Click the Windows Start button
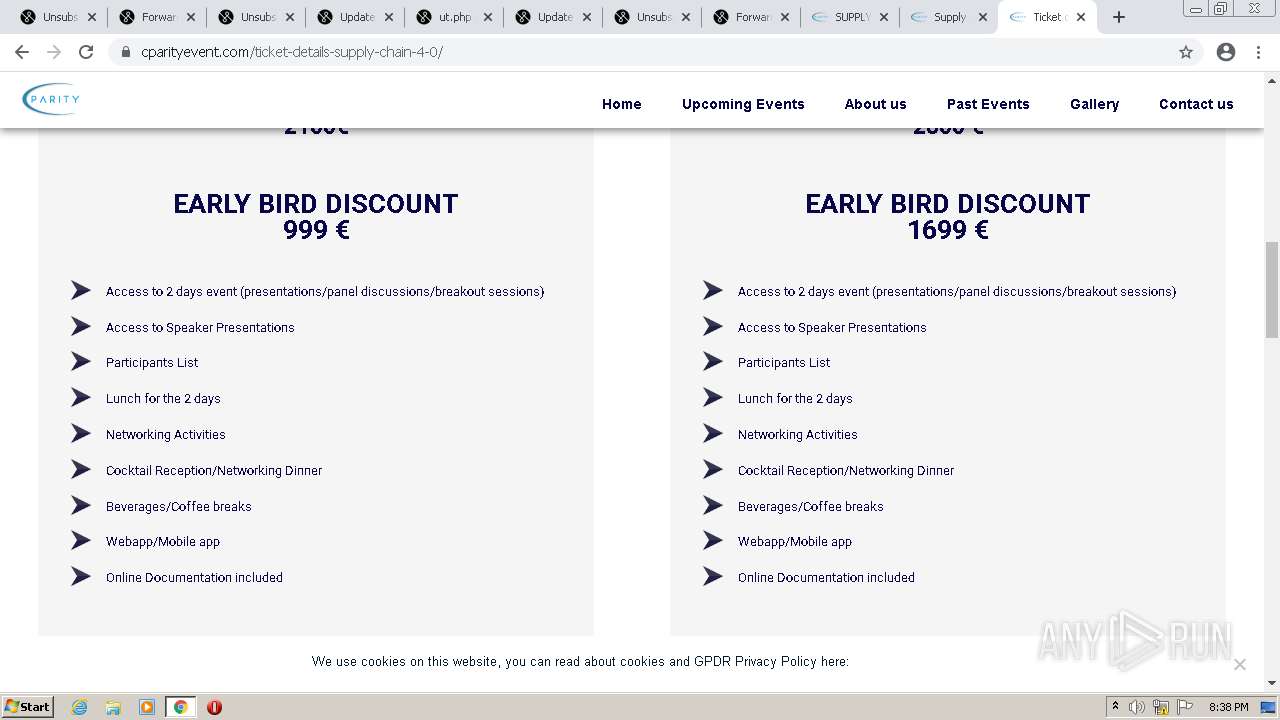Viewport: 1280px width, 720px height. pyautogui.click(x=27, y=707)
